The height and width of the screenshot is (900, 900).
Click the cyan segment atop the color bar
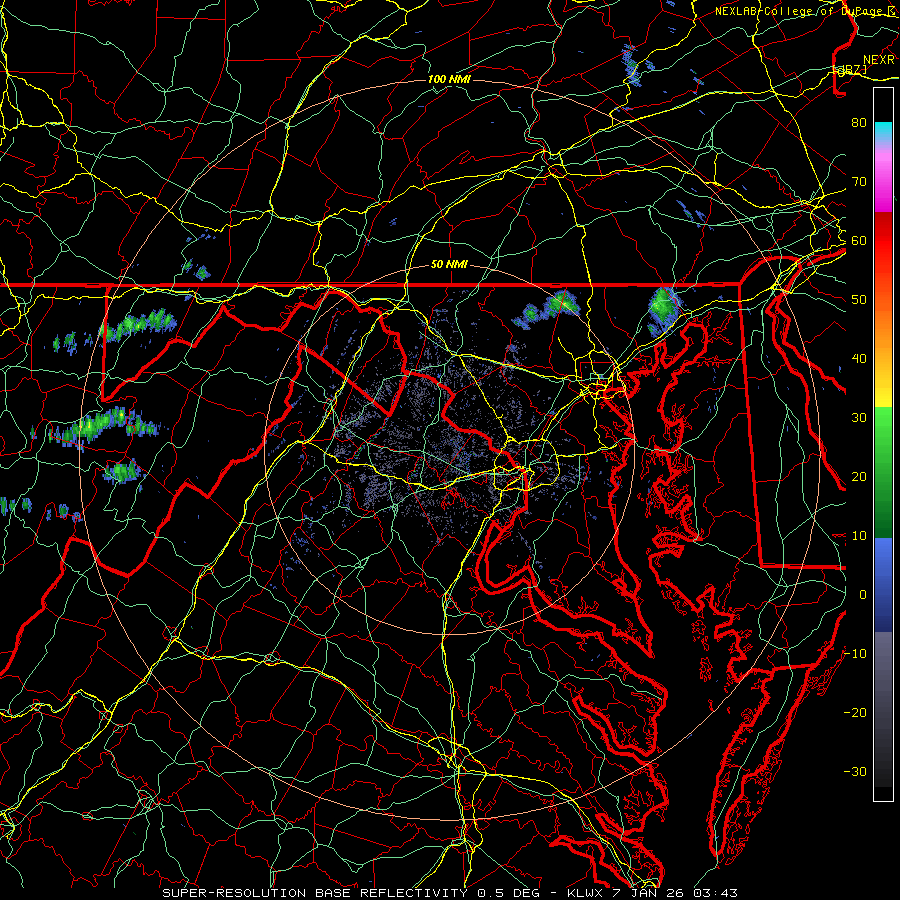(883, 130)
